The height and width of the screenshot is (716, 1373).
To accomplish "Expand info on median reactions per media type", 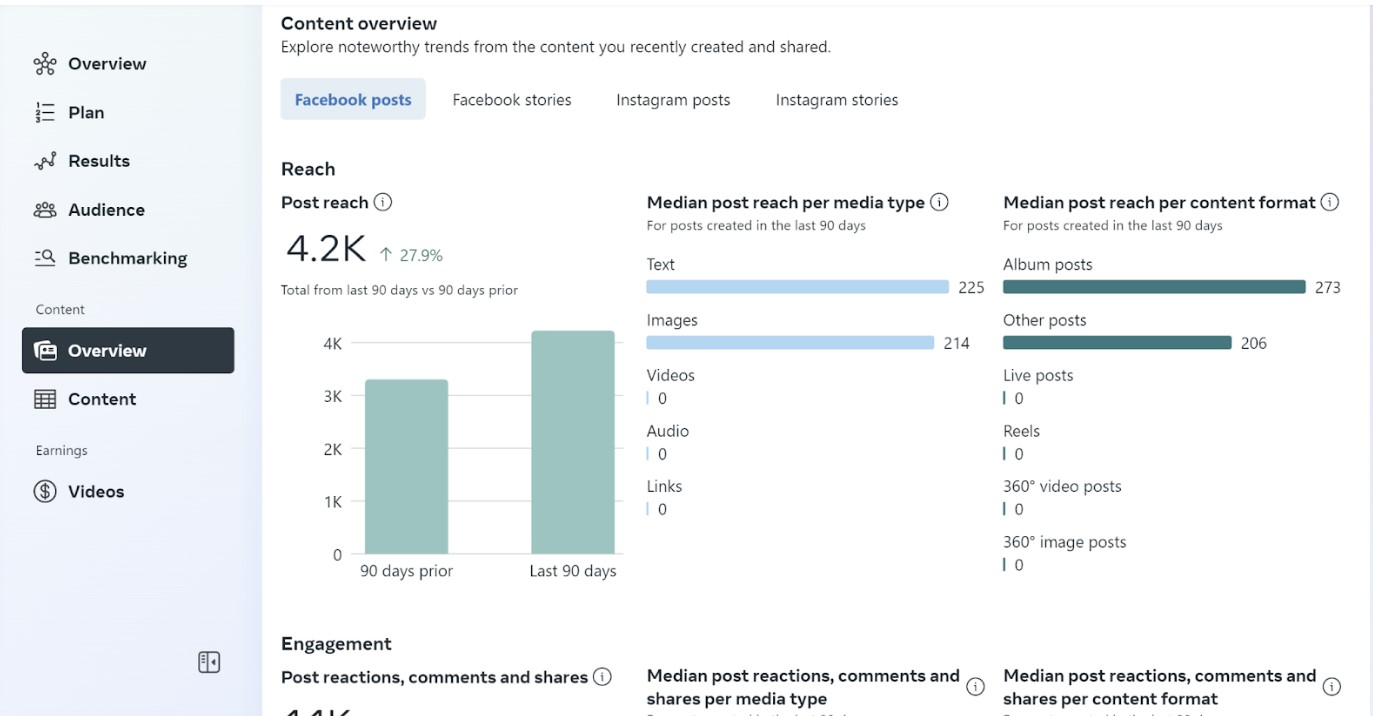I will (x=975, y=686).
